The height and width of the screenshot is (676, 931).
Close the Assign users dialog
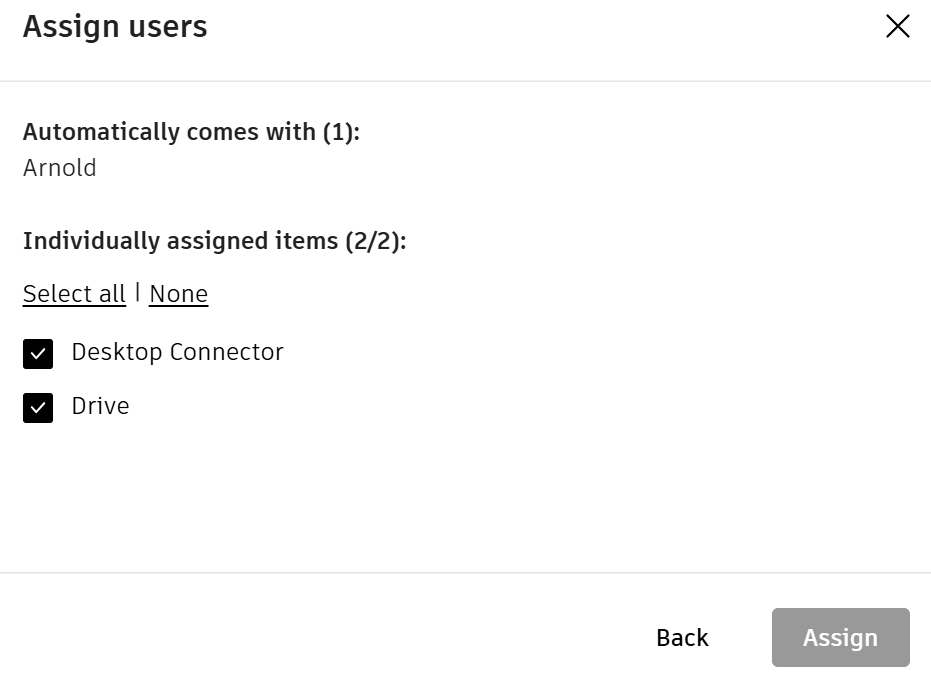coord(897,27)
